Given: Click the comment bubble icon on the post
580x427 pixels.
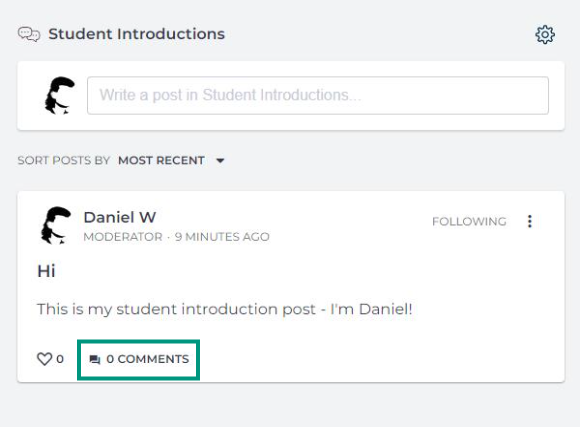Looking at the screenshot, I should [x=95, y=359].
